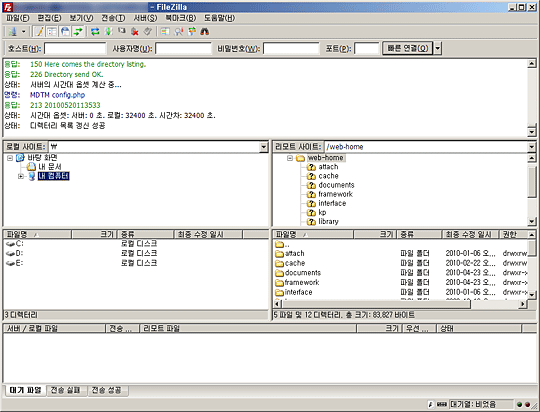Open the 전송(T) menu
This screenshot has width=540, height=412.
click(113, 18)
